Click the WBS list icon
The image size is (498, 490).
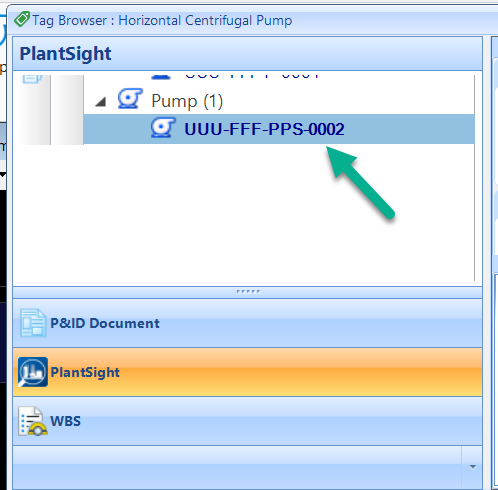tap(33, 421)
